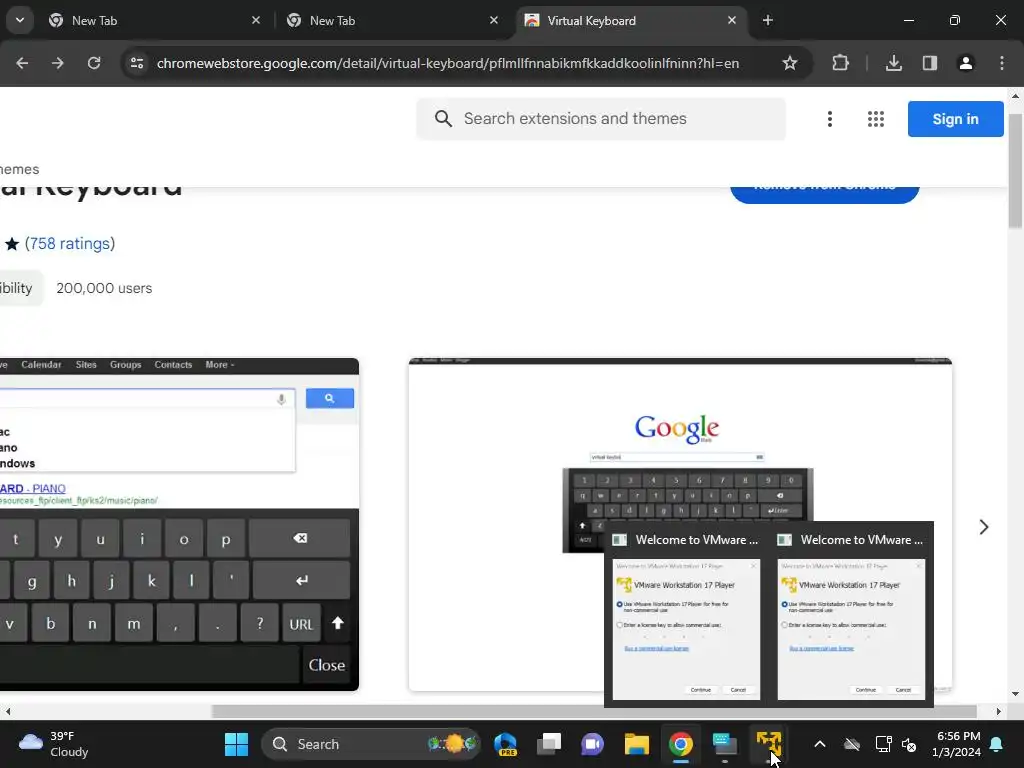Click the Search extensions and themes field
This screenshot has height=768, width=1024.
click(x=601, y=119)
